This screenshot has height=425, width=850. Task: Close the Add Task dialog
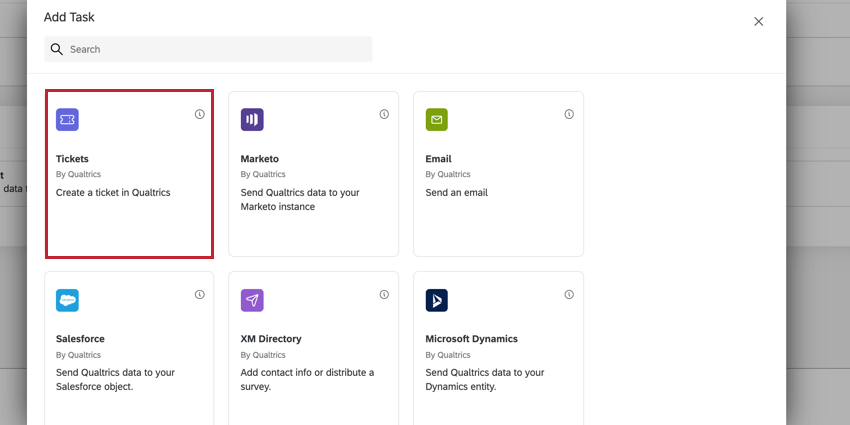coord(758,21)
